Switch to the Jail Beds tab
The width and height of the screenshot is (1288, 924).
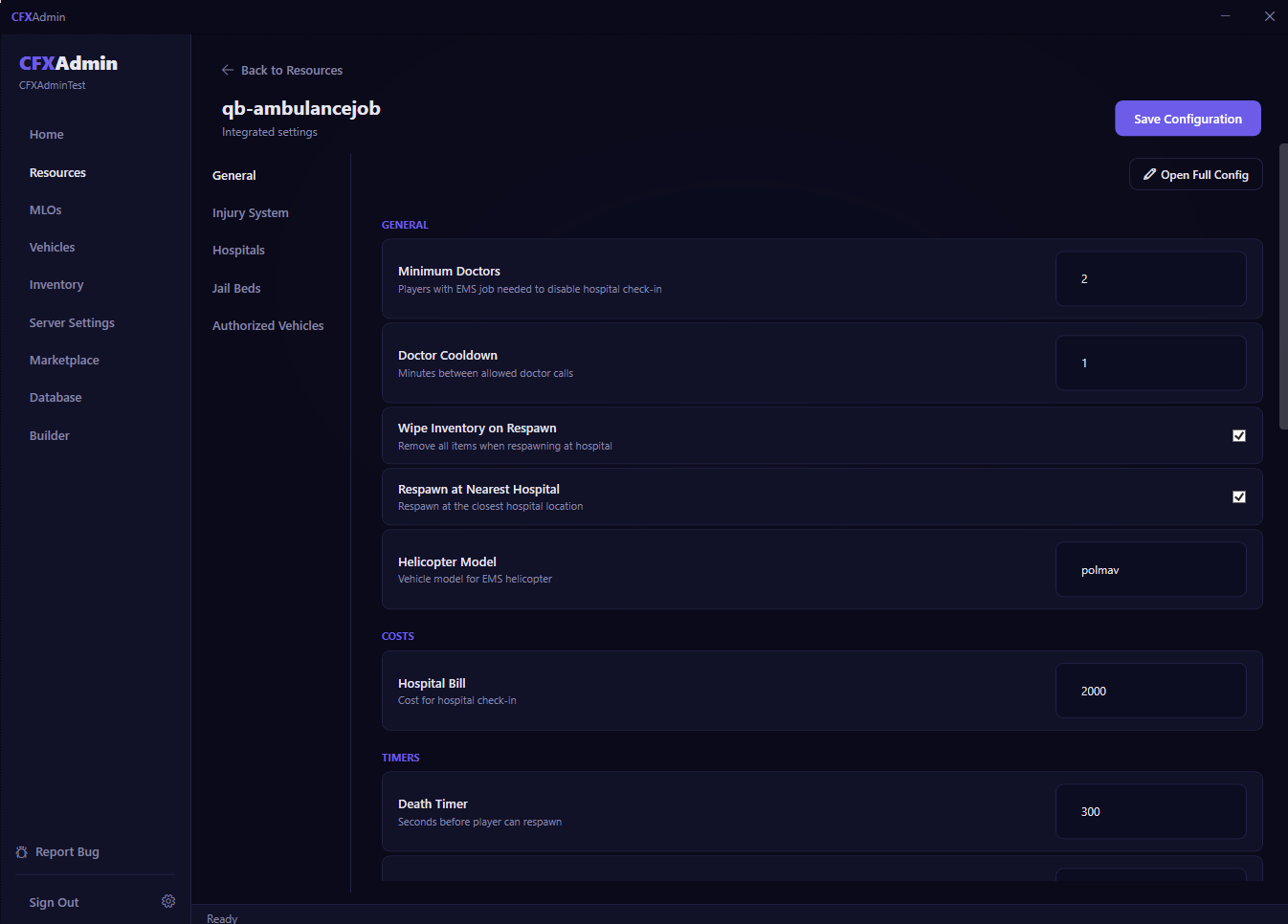236,289
